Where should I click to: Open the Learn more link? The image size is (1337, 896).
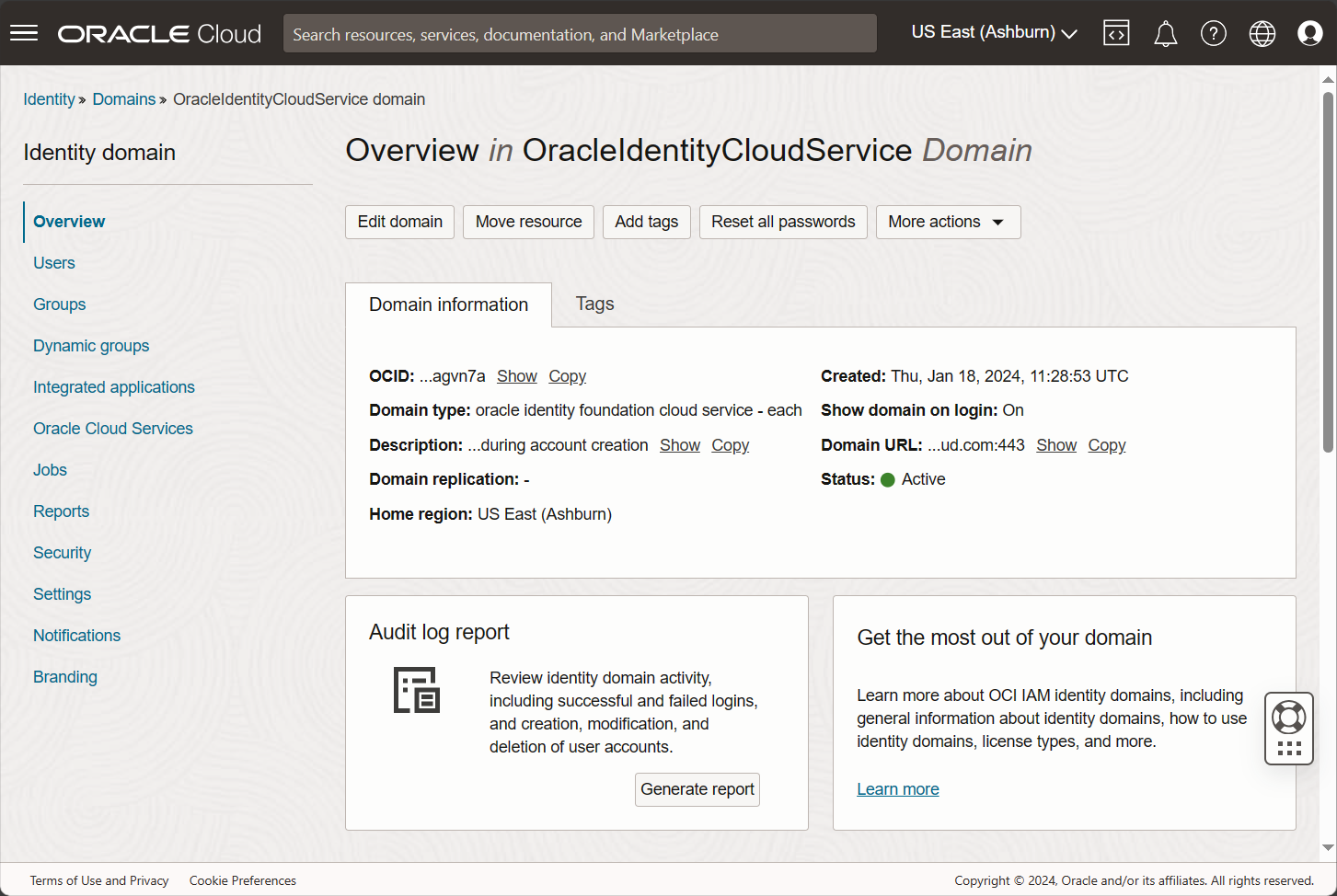pyautogui.click(x=897, y=788)
